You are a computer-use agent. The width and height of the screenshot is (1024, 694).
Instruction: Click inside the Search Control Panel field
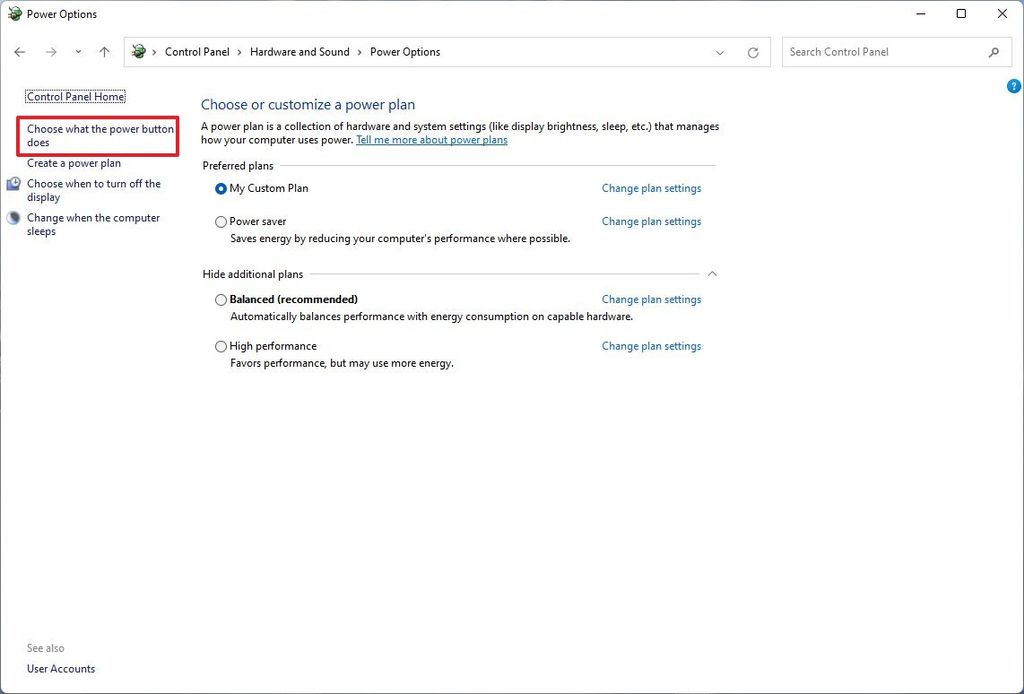(880, 52)
